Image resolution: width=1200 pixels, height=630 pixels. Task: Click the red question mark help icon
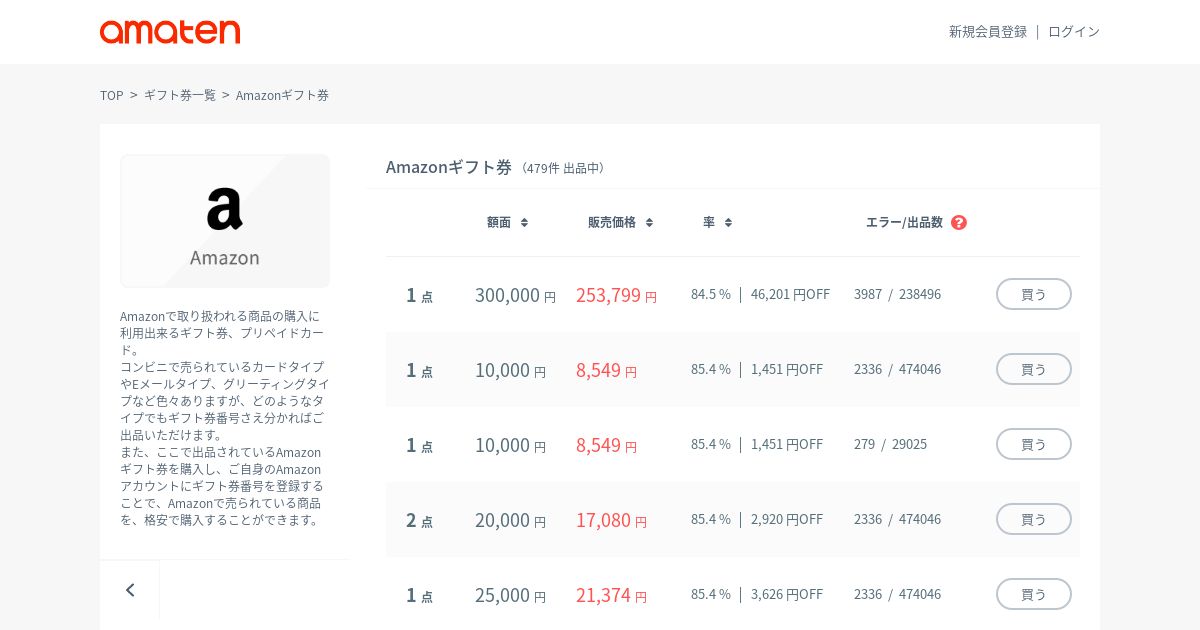[x=959, y=222]
